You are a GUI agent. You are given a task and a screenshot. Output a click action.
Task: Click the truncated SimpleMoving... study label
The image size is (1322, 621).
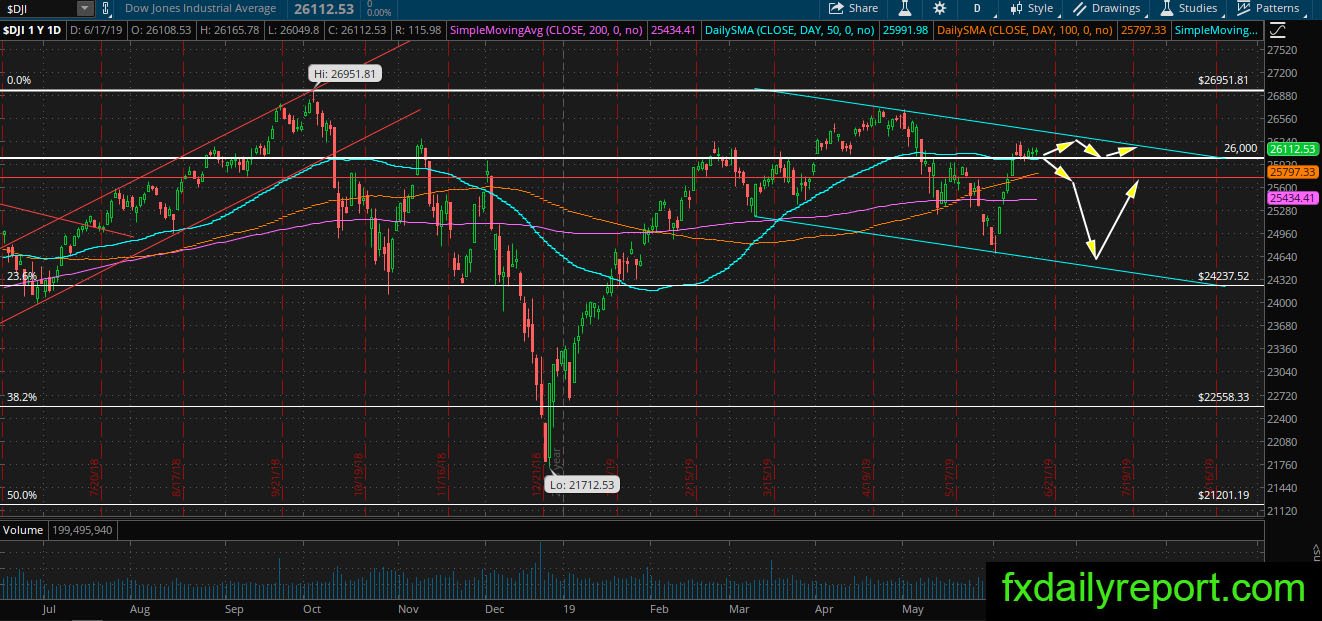[1216, 30]
